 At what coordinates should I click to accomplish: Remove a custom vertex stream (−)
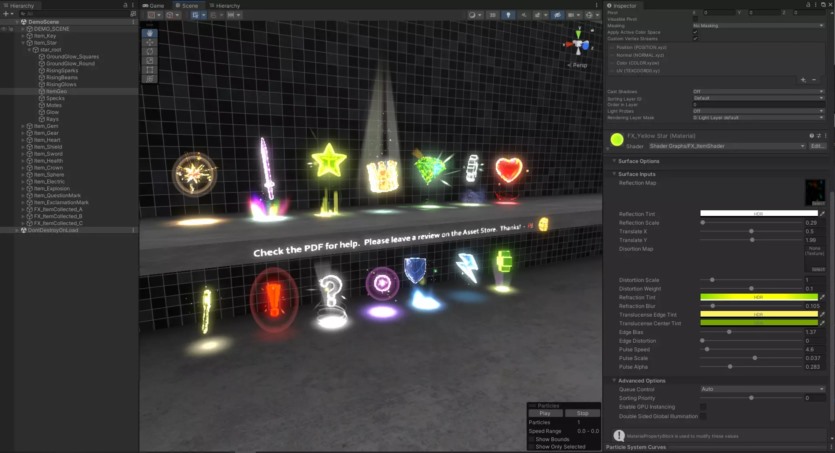pyautogui.click(x=814, y=80)
